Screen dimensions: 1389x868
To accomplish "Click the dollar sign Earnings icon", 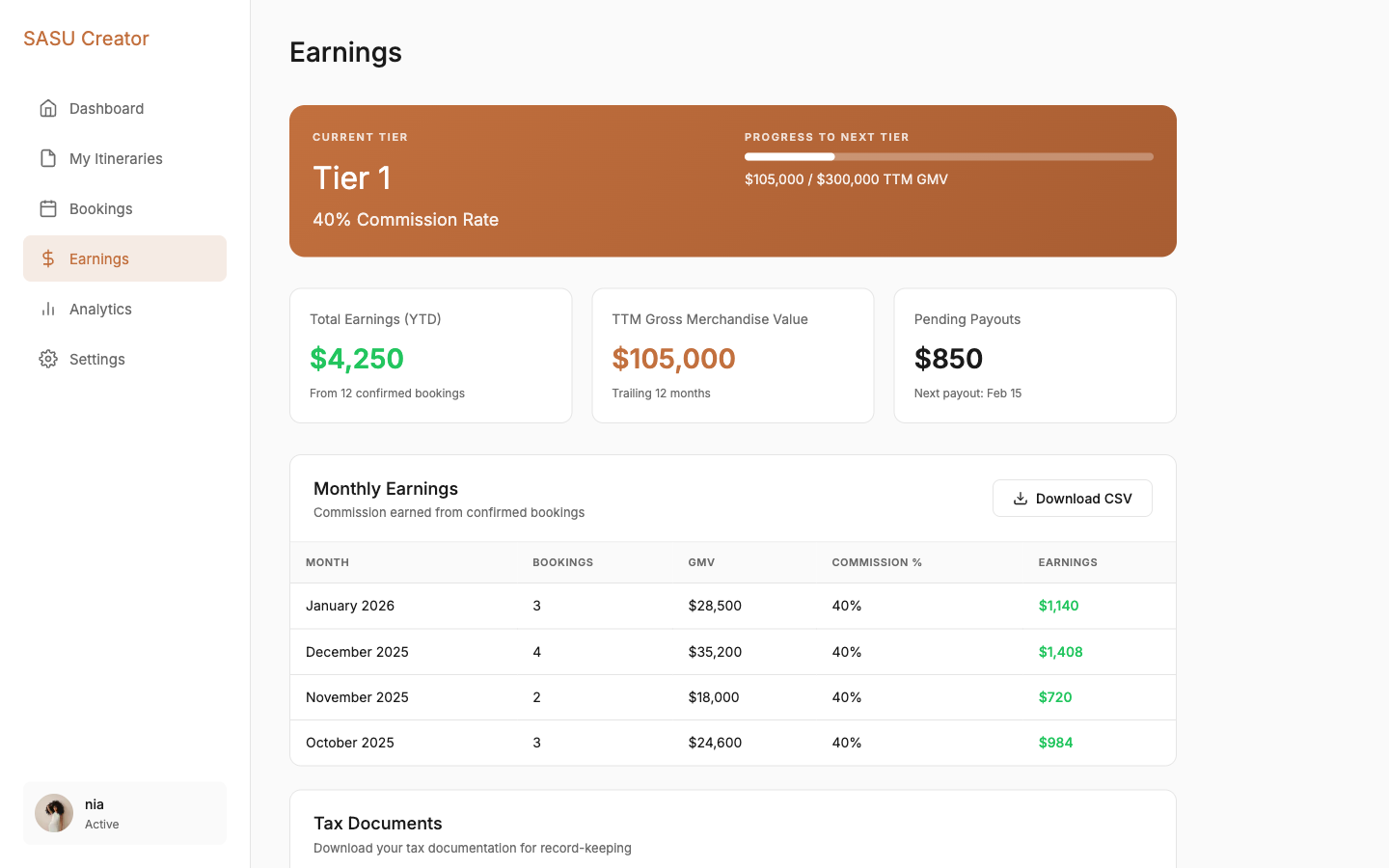I will coord(48,258).
